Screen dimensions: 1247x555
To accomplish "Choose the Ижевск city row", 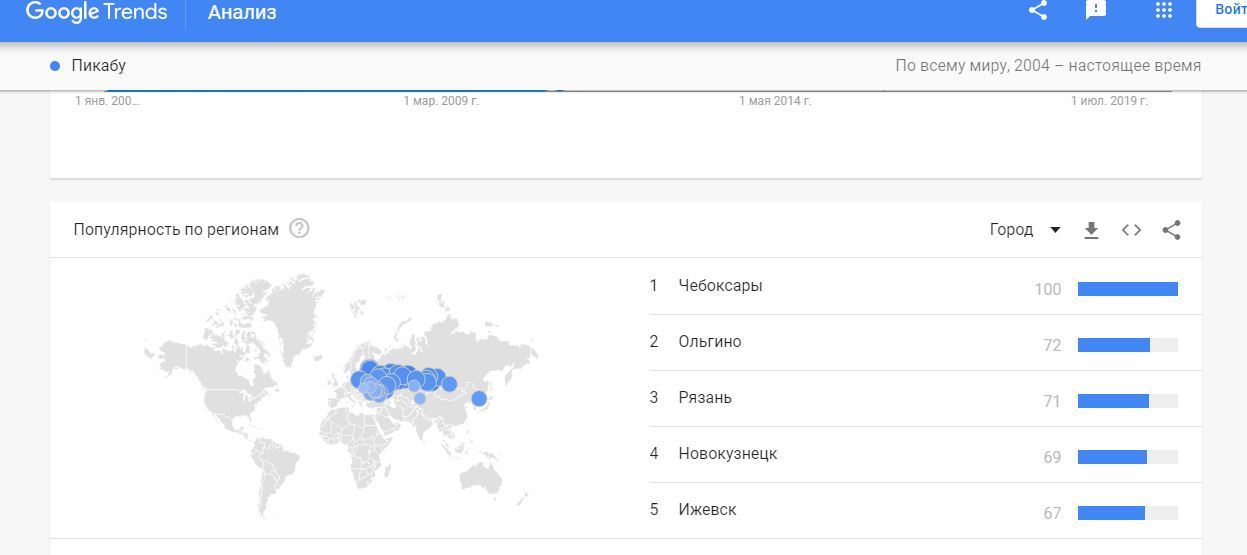I will pyautogui.click(x=707, y=510).
